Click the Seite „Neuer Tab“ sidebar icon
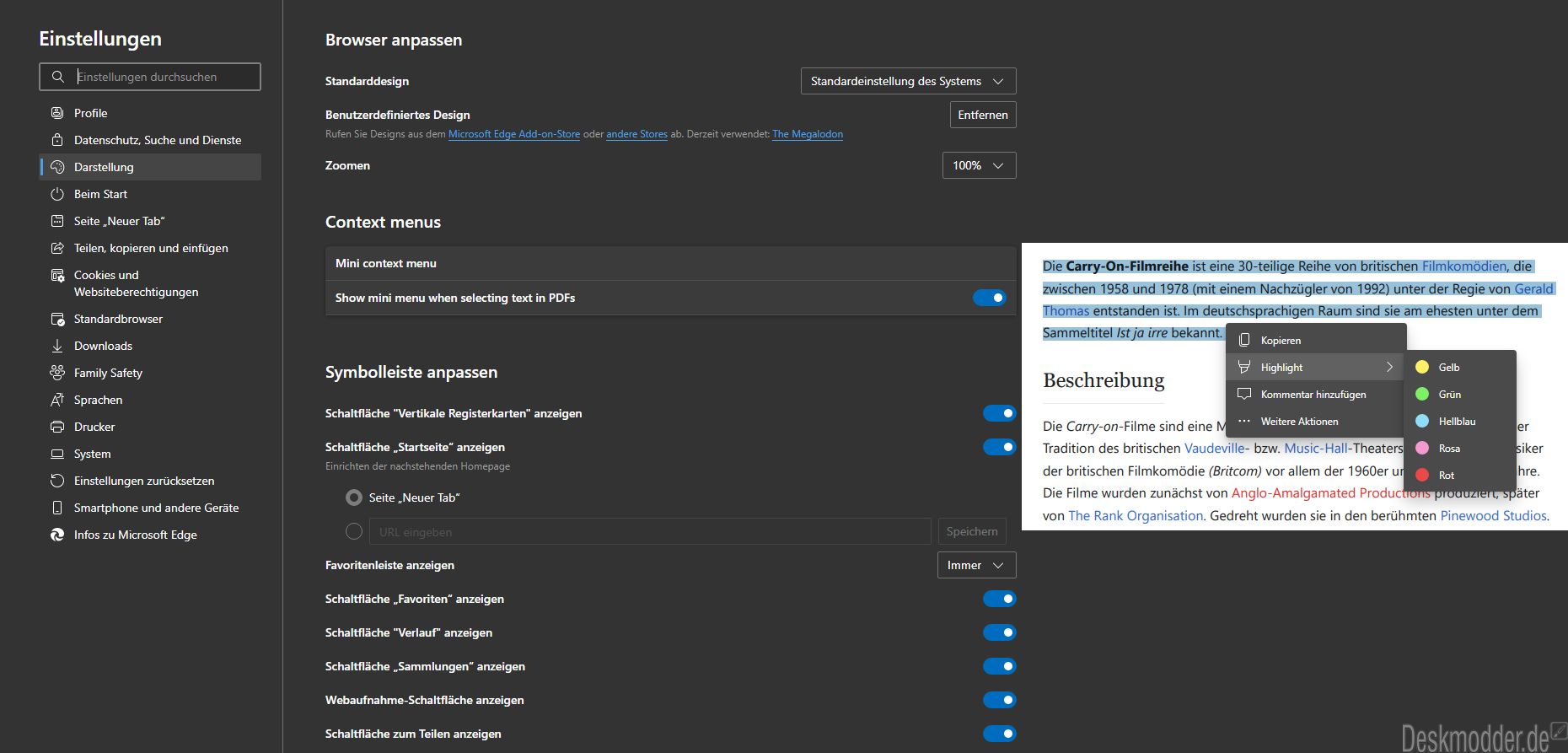Image resolution: width=1568 pixels, height=753 pixels. coord(57,221)
